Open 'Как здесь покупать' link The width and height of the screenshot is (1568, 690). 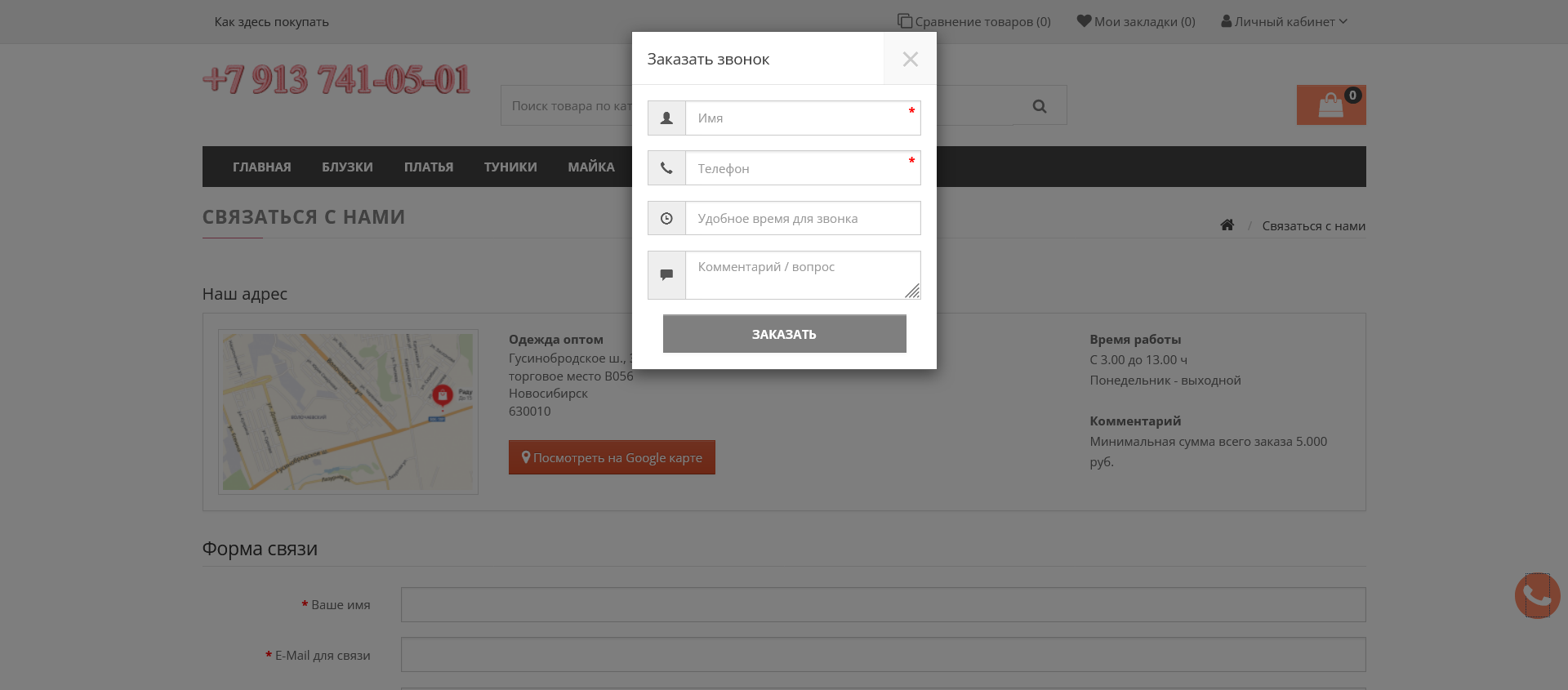(271, 22)
